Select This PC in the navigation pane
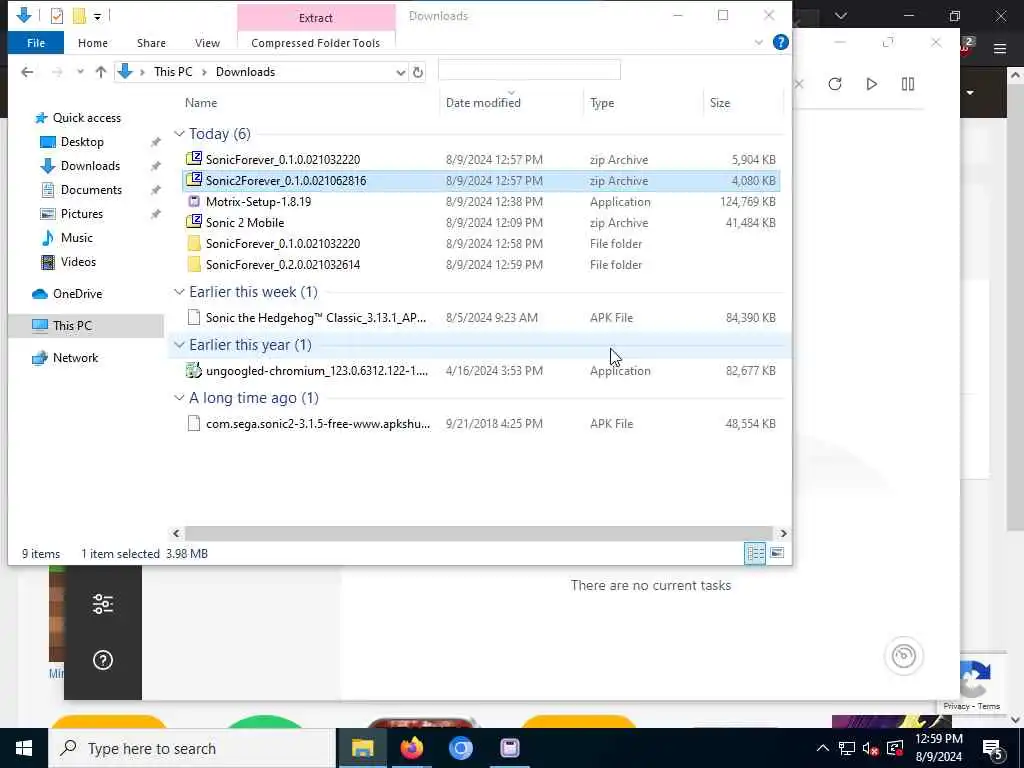This screenshot has width=1024, height=768. (x=72, y=325)
